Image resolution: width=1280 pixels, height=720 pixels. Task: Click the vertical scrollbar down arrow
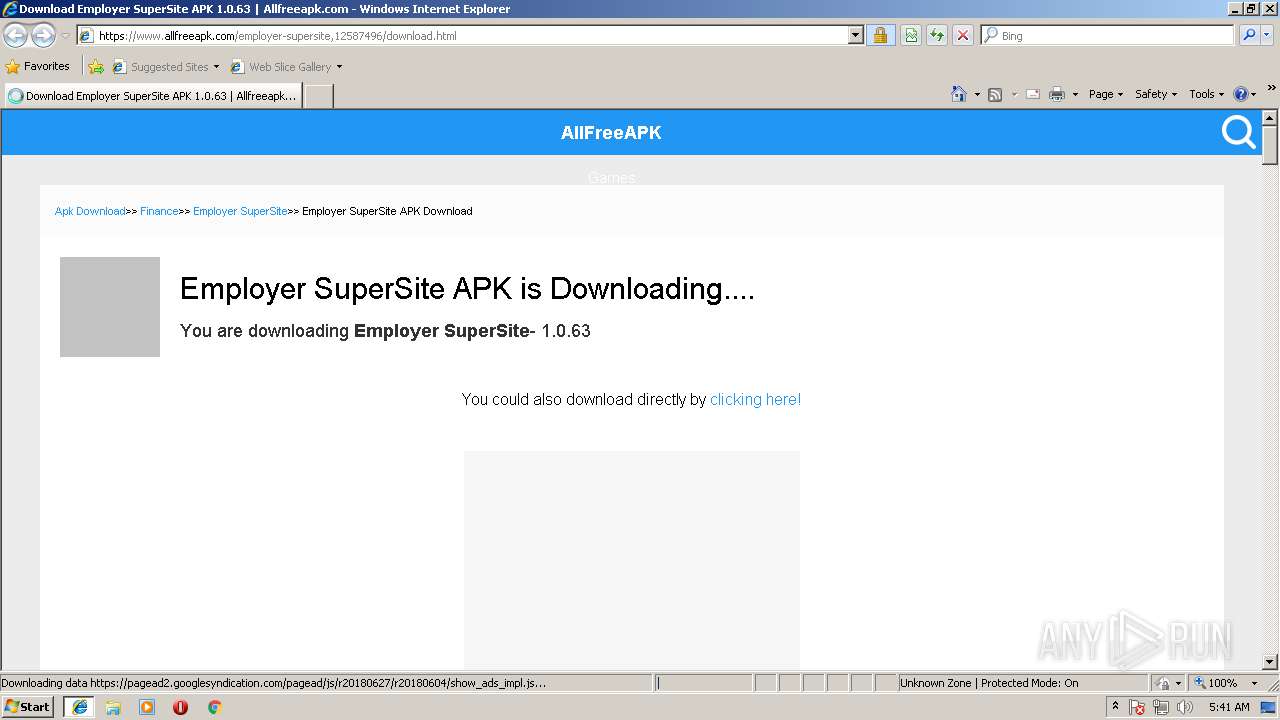tap(1270, 661)
